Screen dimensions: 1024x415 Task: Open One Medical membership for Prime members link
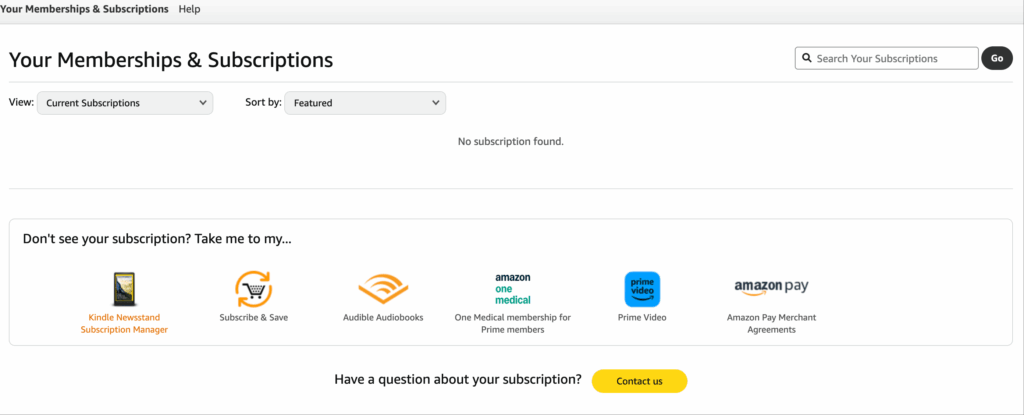512,323
